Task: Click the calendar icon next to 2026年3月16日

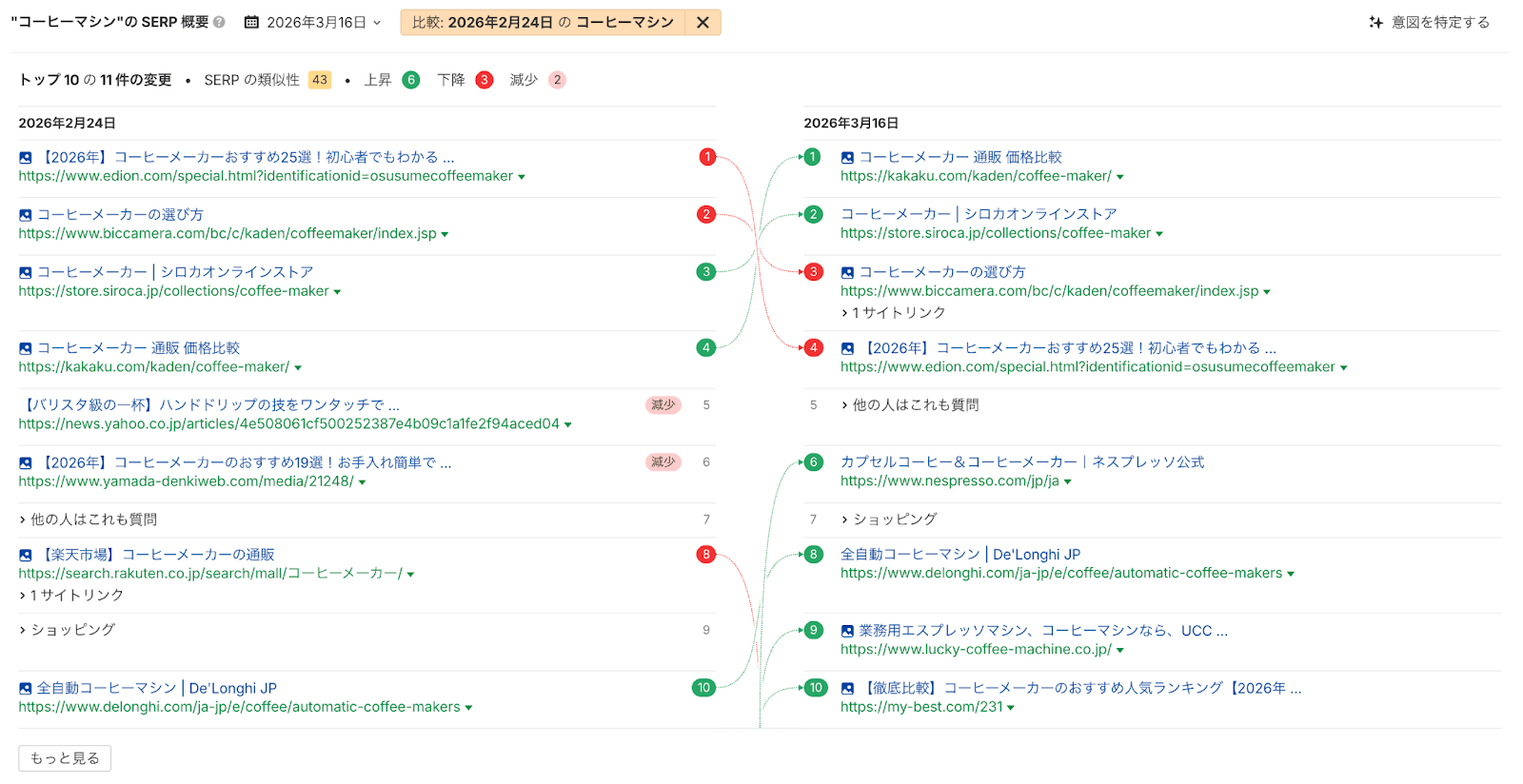Action: click(251, 22)
